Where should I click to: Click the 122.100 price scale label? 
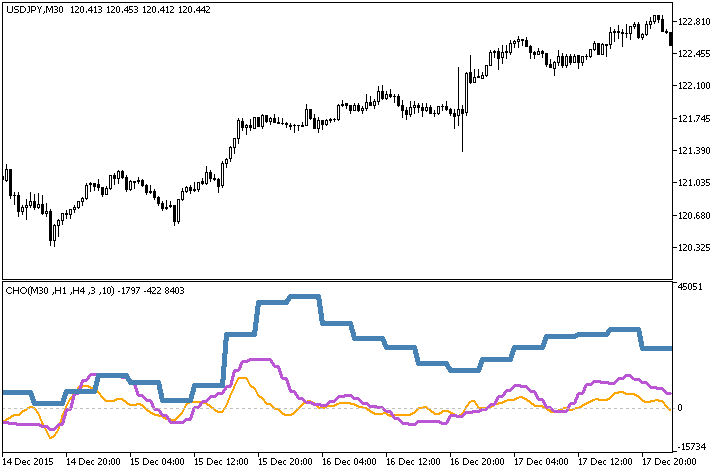coord(694,86)
